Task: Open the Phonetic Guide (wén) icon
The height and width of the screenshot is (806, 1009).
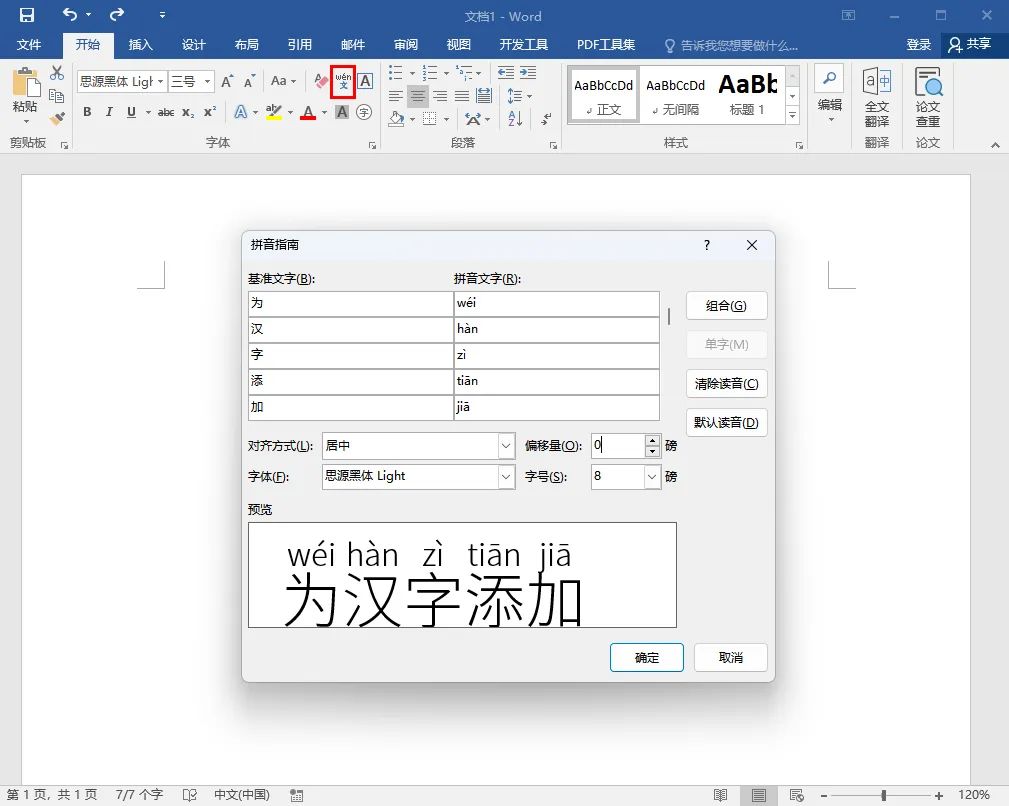Action: point(343,81)
